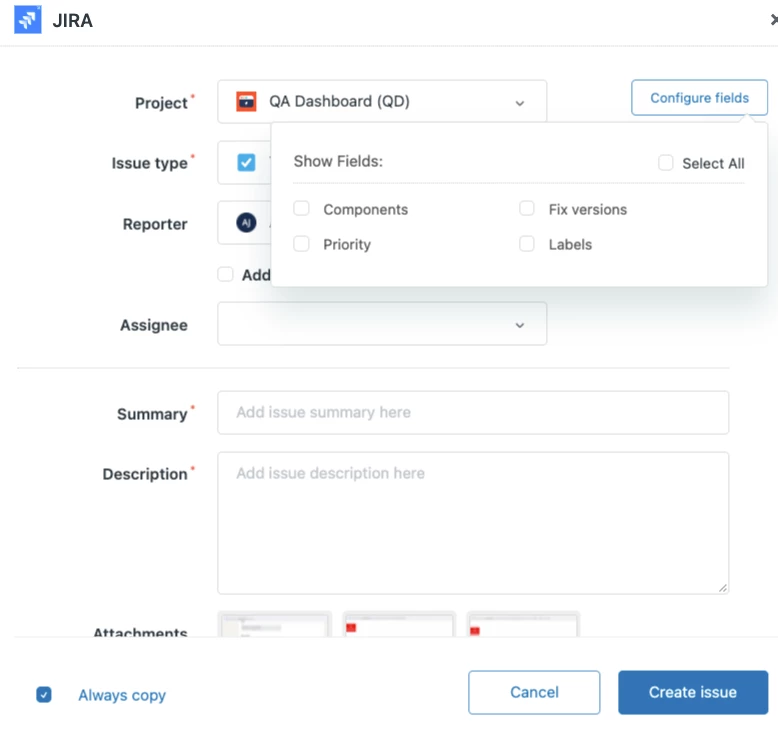Open the third attachment thumbnail

[523, 624]
